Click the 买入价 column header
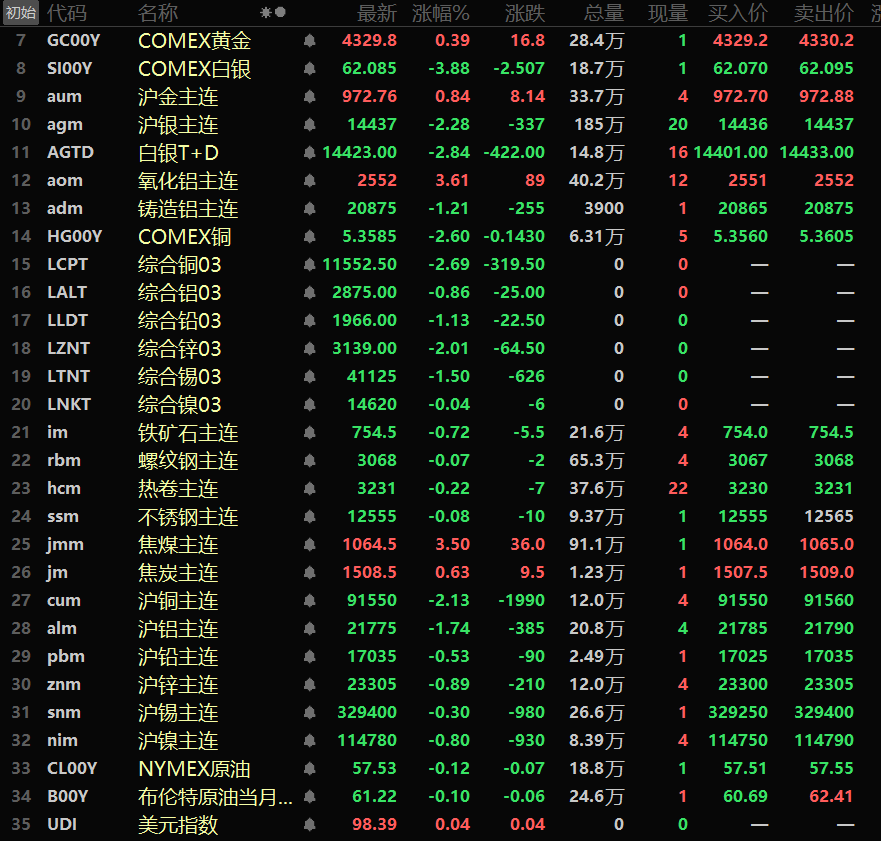 pos(738,13)
